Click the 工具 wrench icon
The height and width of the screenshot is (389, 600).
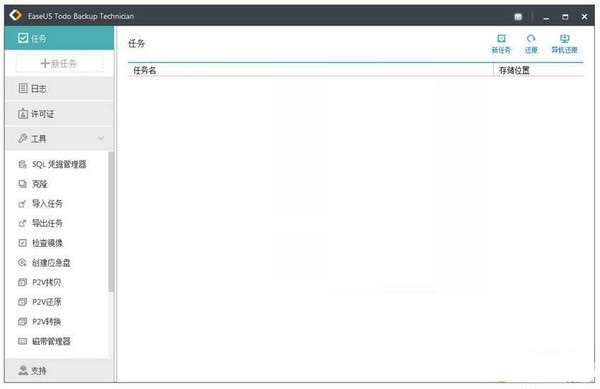[23, 138]
